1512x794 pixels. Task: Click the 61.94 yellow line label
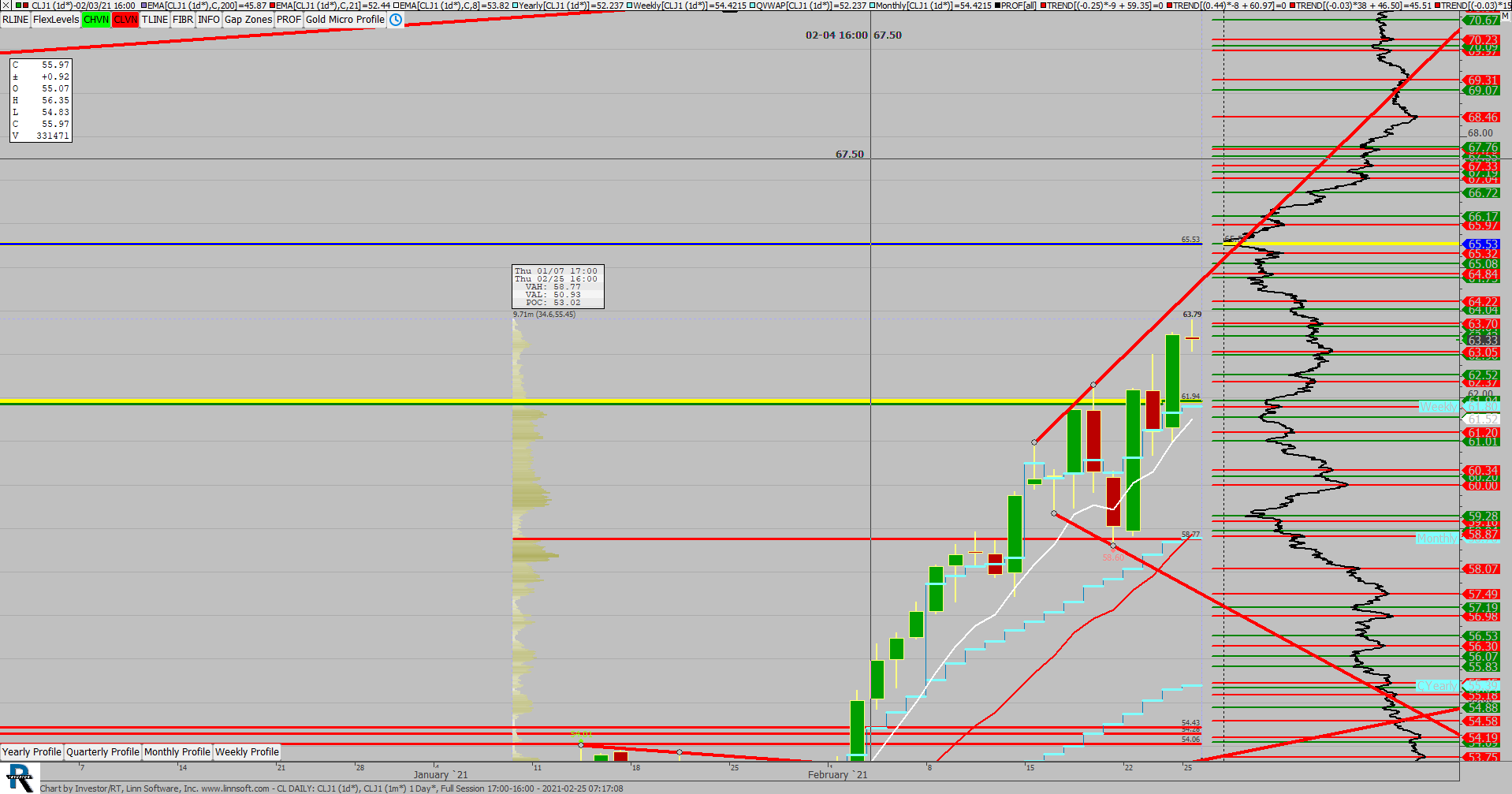point(1190,397)
